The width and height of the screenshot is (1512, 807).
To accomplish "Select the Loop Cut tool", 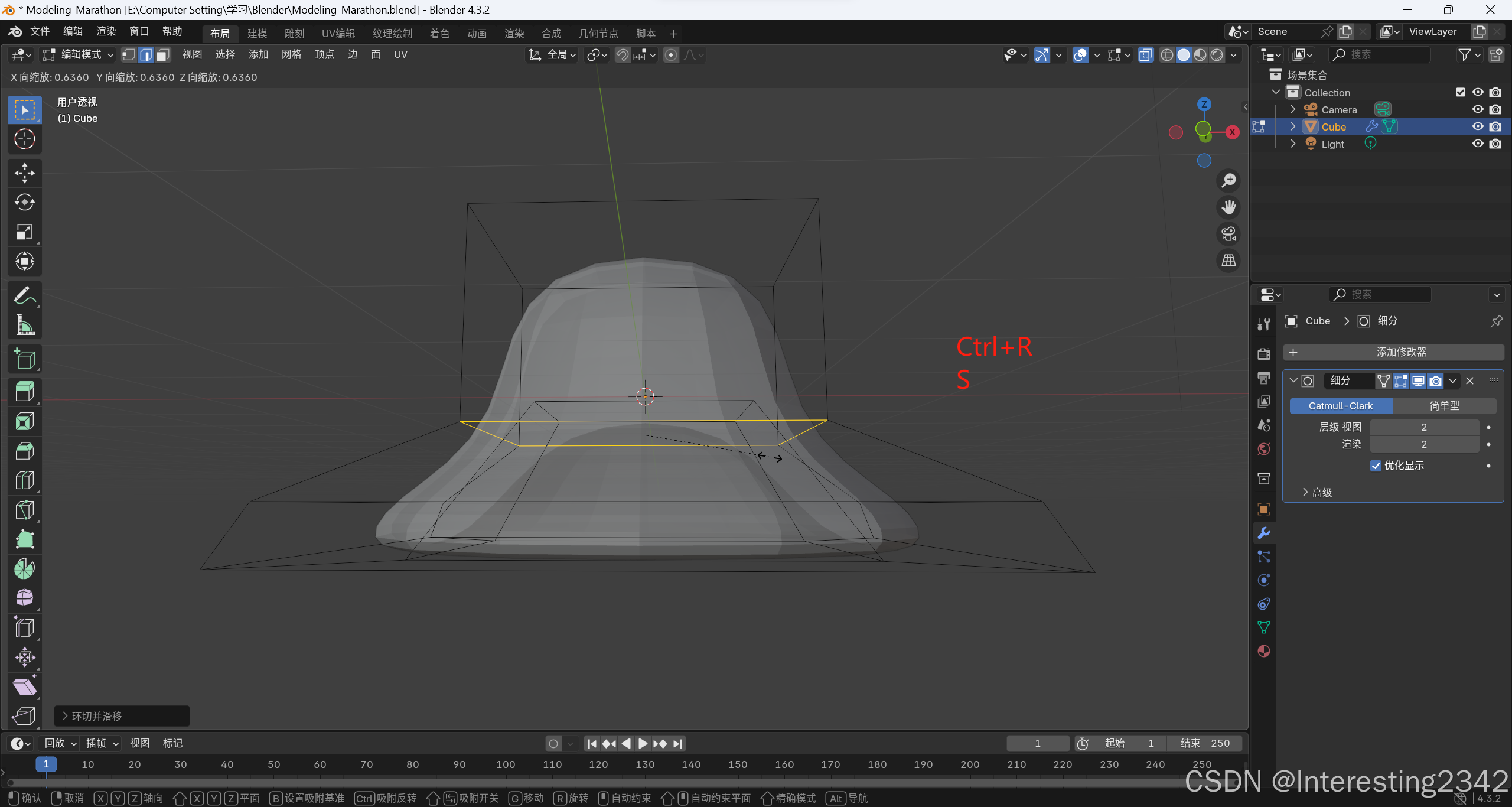I will (24, 480).
